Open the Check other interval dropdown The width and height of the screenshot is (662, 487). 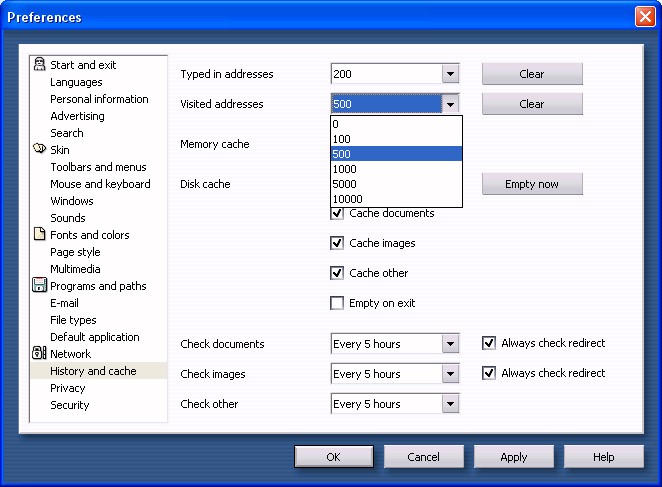[450, 404]
